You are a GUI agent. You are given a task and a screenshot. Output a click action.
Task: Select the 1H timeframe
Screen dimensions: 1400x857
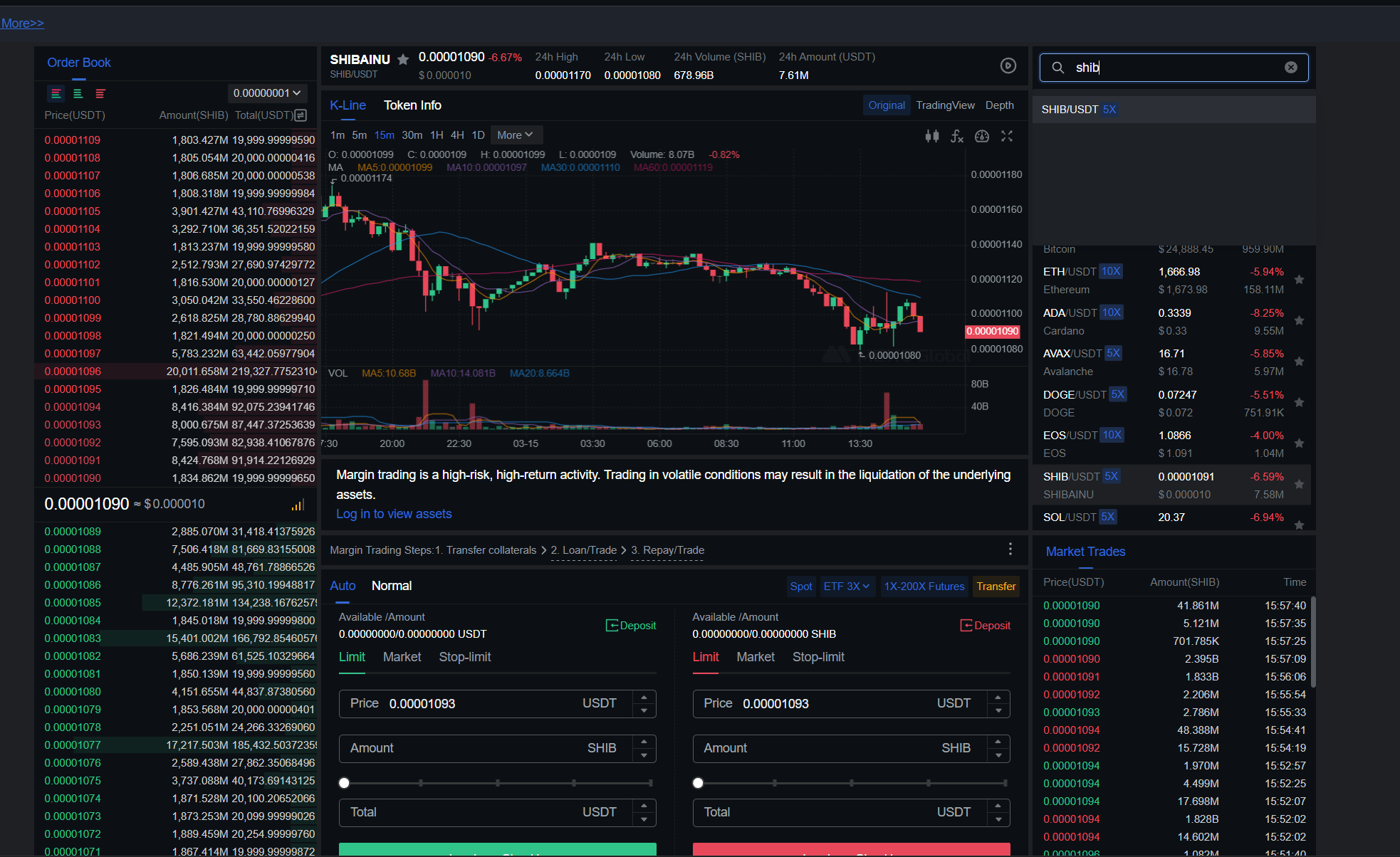(437, 135)
